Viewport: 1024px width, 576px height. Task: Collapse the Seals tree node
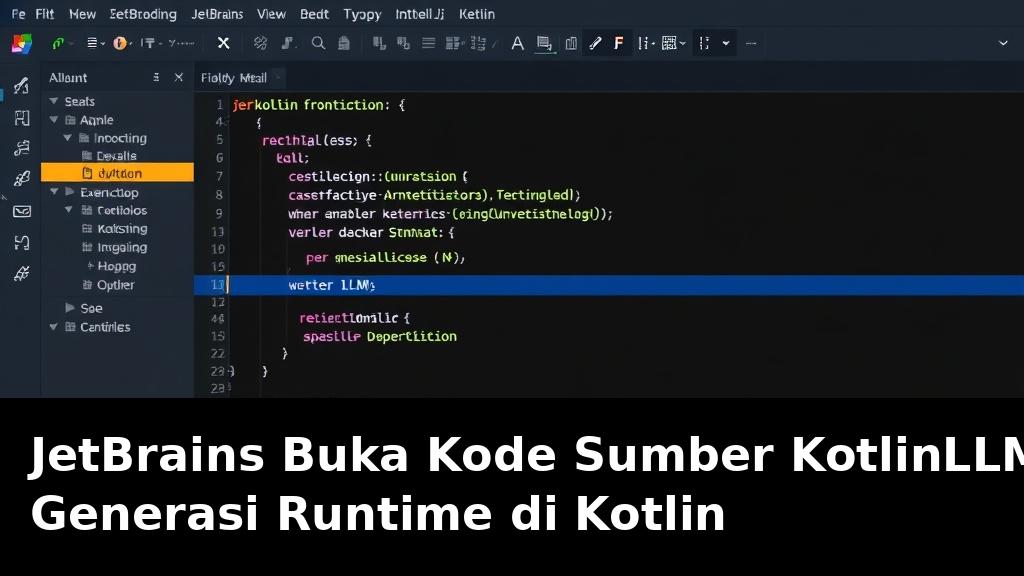[x=54, y=101]
